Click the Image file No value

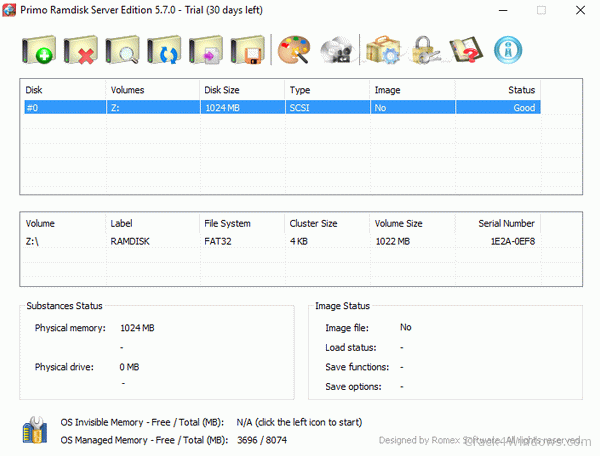(x=406, y=327)
